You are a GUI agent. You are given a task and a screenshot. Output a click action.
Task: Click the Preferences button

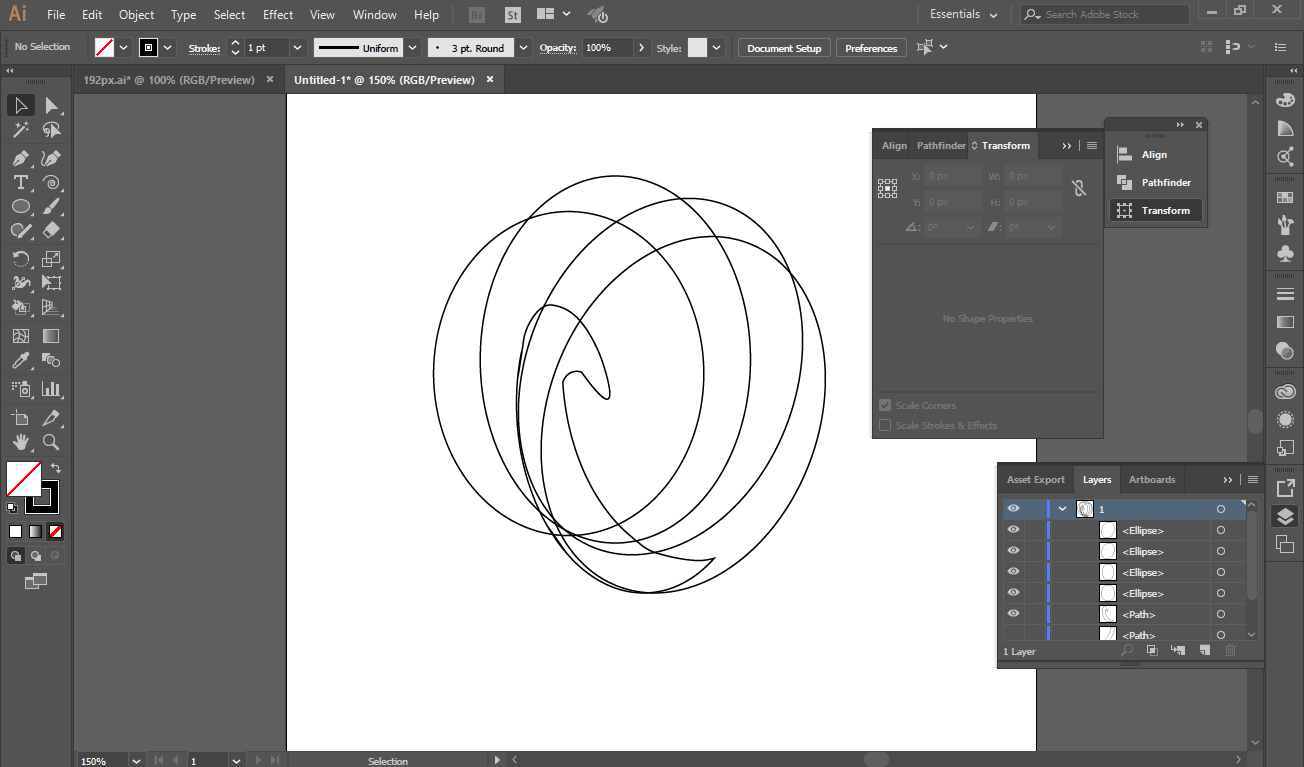point(870,48)
